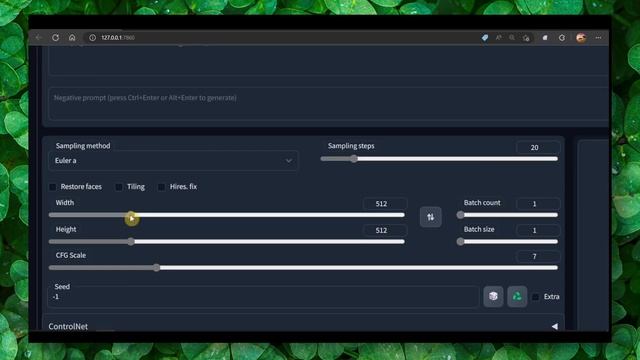Go to browser home page icon
Image resolution: width=640 pixels, height=360 pixels.
72,38
